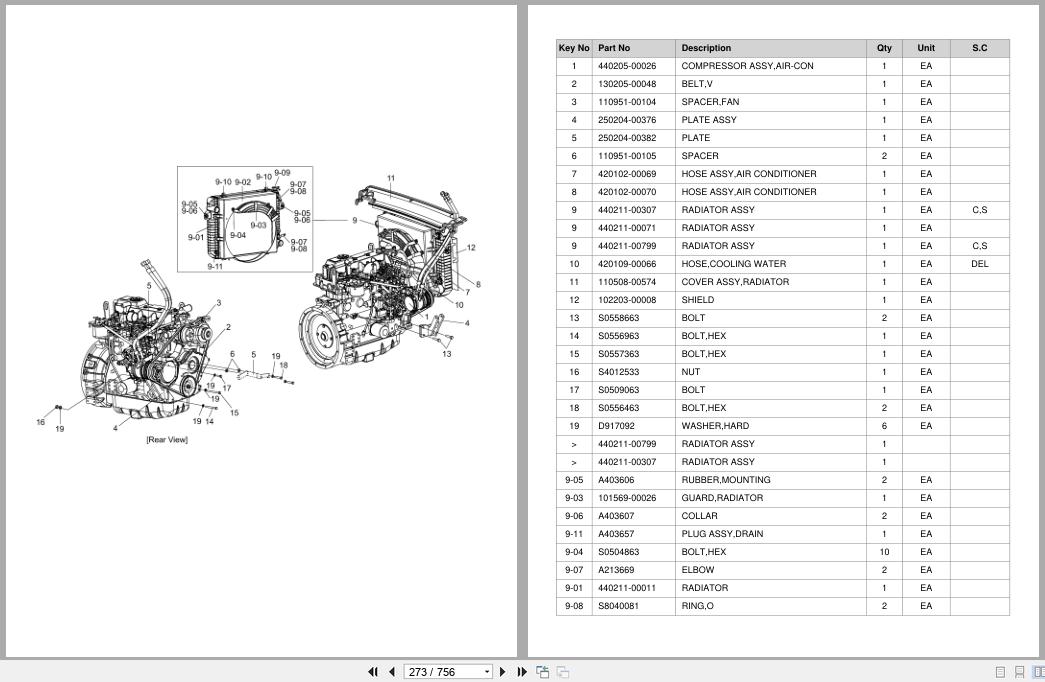
Task: Click the Unit column header
Action: click(x=926, y=48)
